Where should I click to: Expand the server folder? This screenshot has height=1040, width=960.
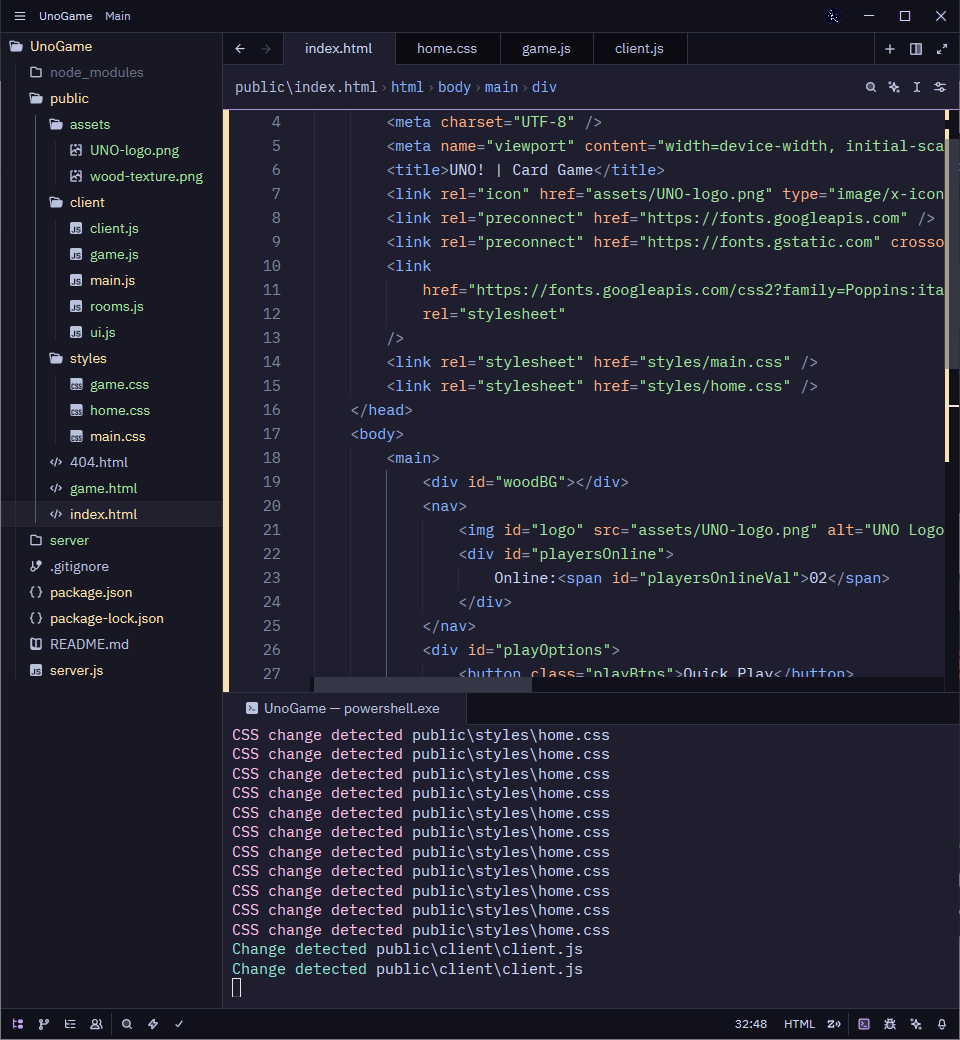(x=68, y=540)
